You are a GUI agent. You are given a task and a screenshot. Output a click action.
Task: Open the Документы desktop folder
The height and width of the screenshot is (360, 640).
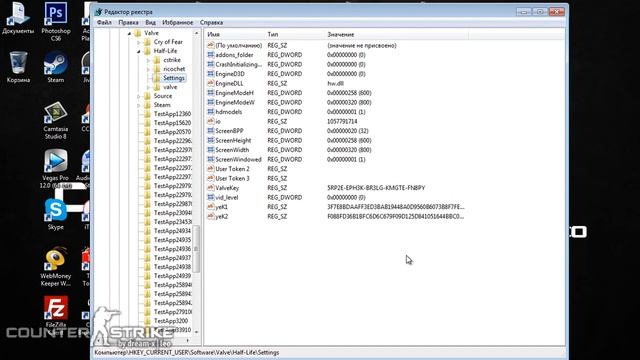click(x=18, y=18)
